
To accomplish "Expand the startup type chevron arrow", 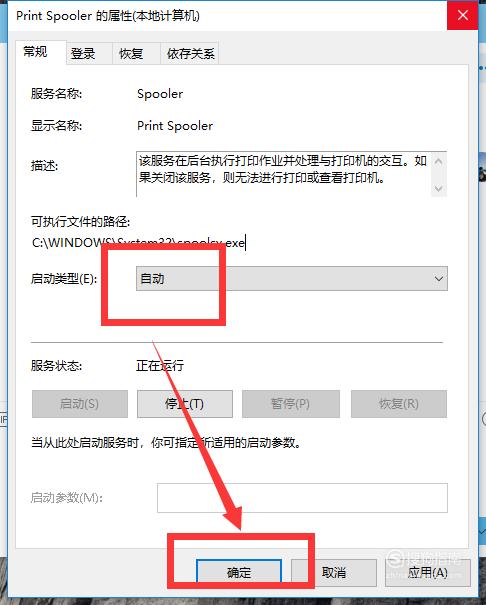I will tap(438, 279).
